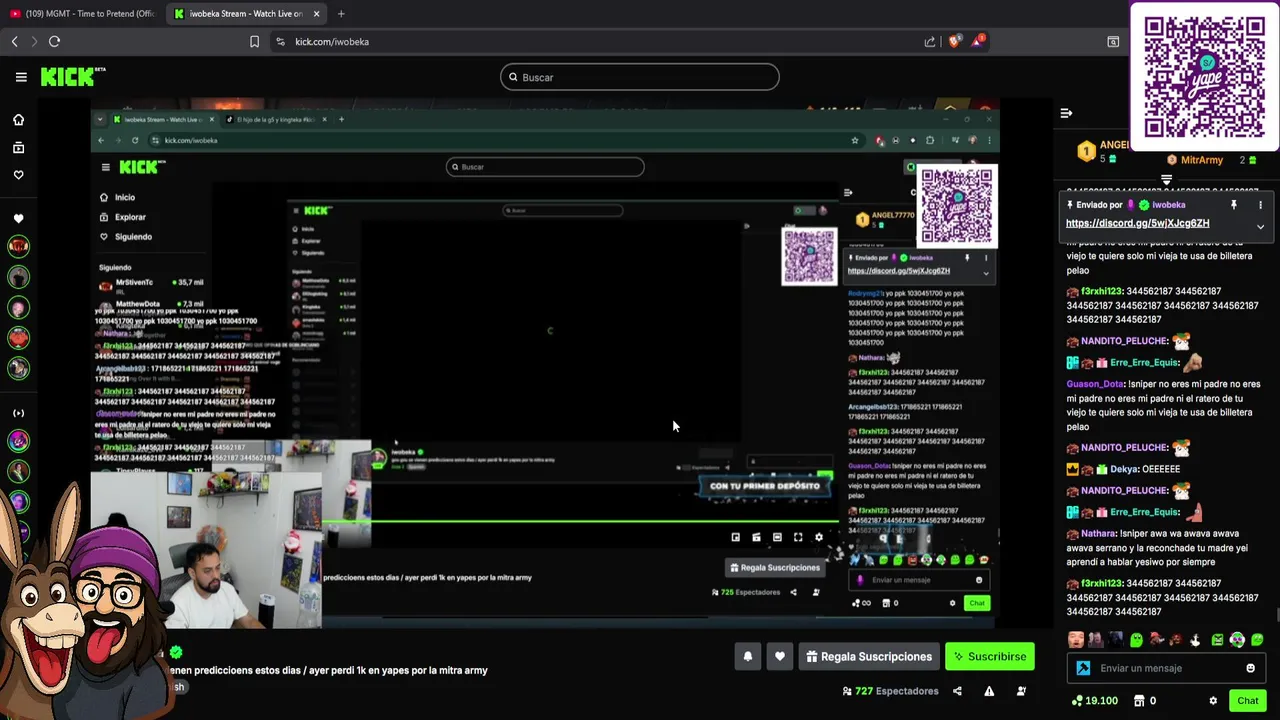The image size is (1280, 720).
Task: Open emoji picker in chat input
Action: click(x=1250, y=668)
